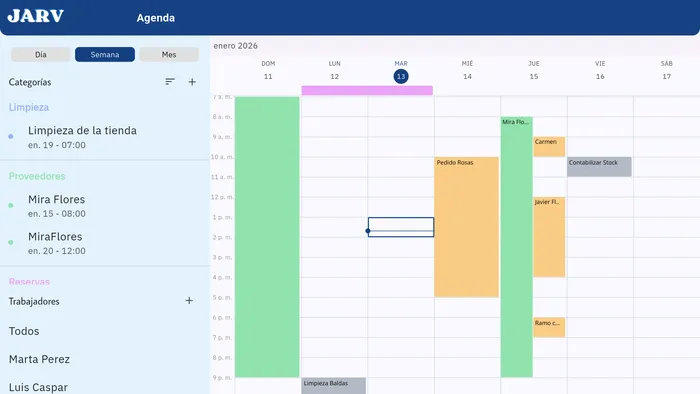Filter by worker Luis Caspar

point(38,387)
